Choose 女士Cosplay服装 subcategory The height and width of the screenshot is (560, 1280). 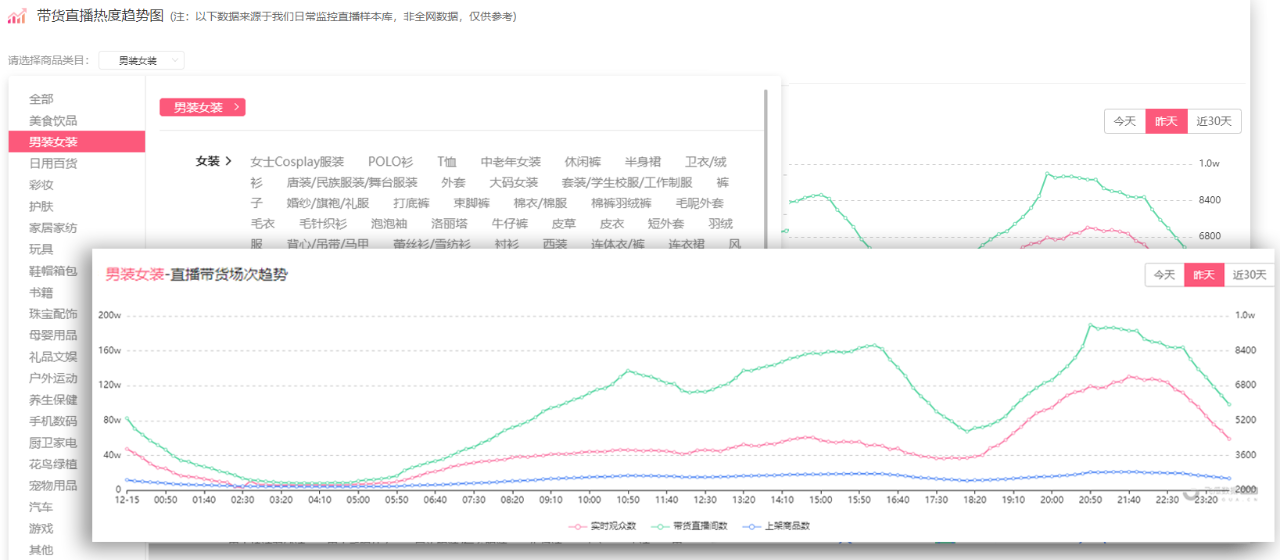[297, 161]
